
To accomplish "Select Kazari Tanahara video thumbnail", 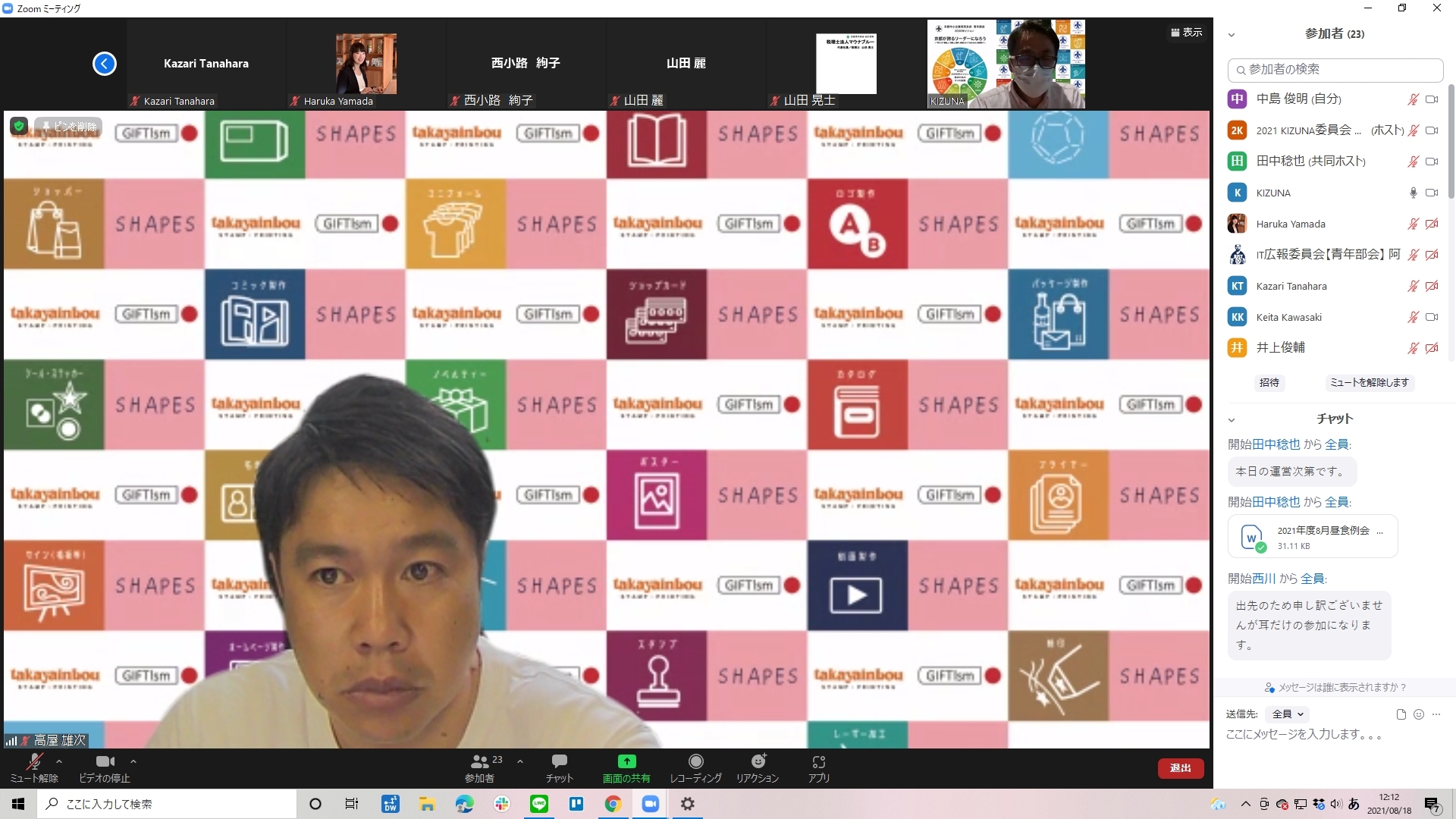I will (206, 64).
